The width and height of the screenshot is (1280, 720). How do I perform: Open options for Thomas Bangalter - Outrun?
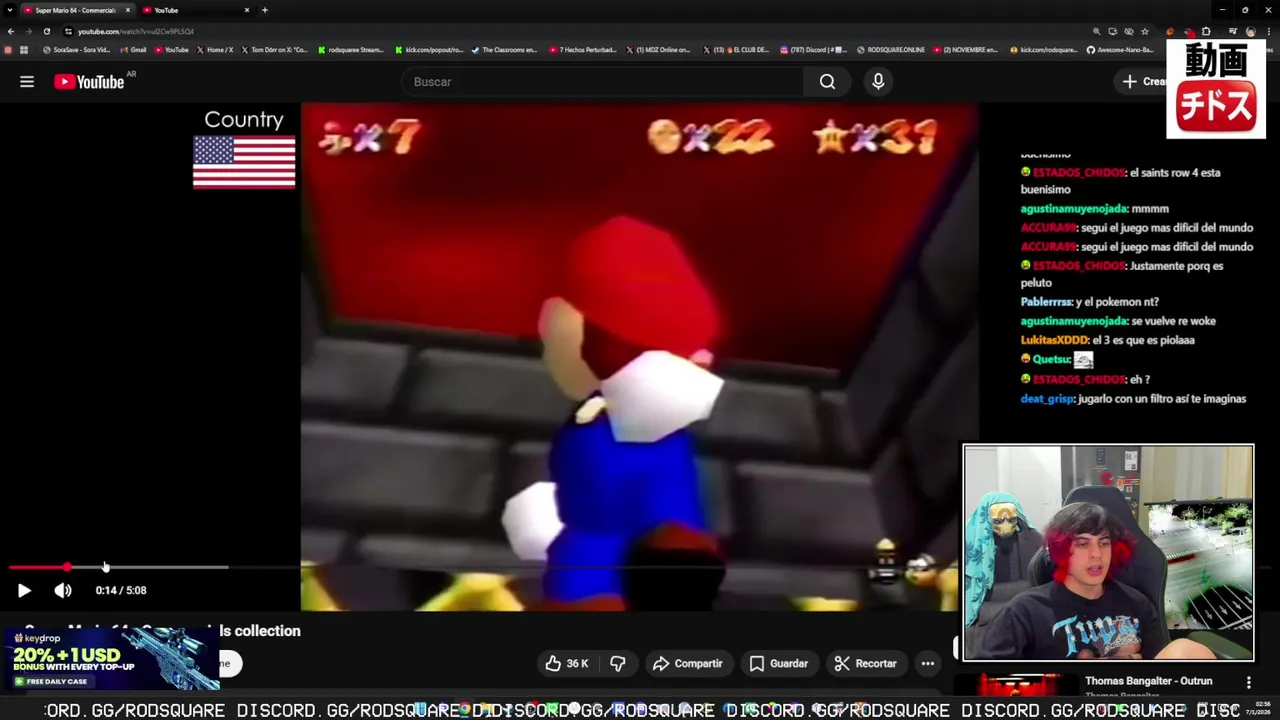coord(1248,682)
